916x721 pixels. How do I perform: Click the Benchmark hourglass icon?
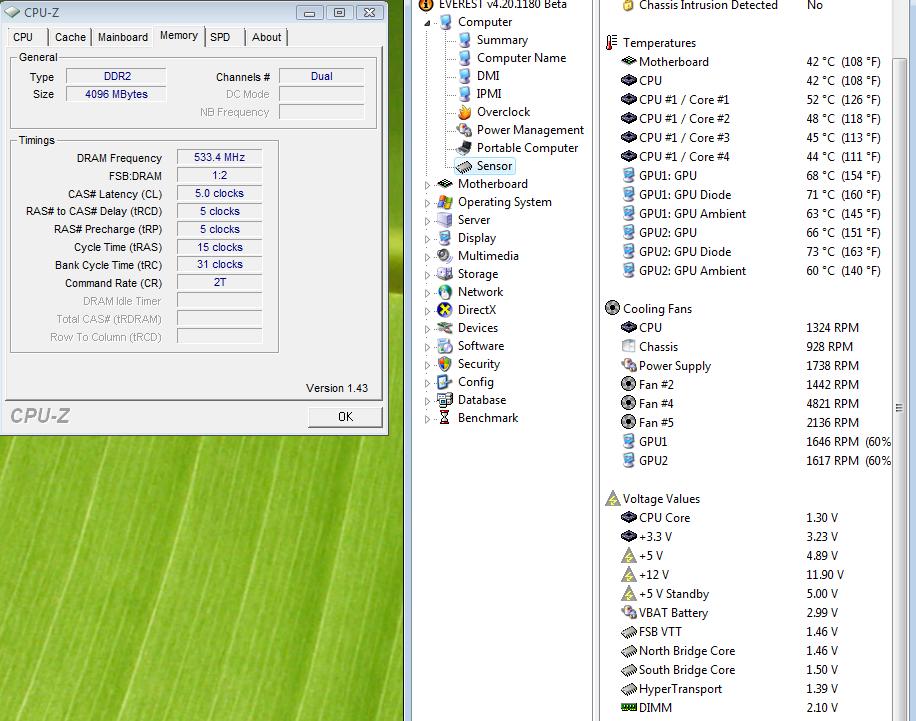[445, 418]
